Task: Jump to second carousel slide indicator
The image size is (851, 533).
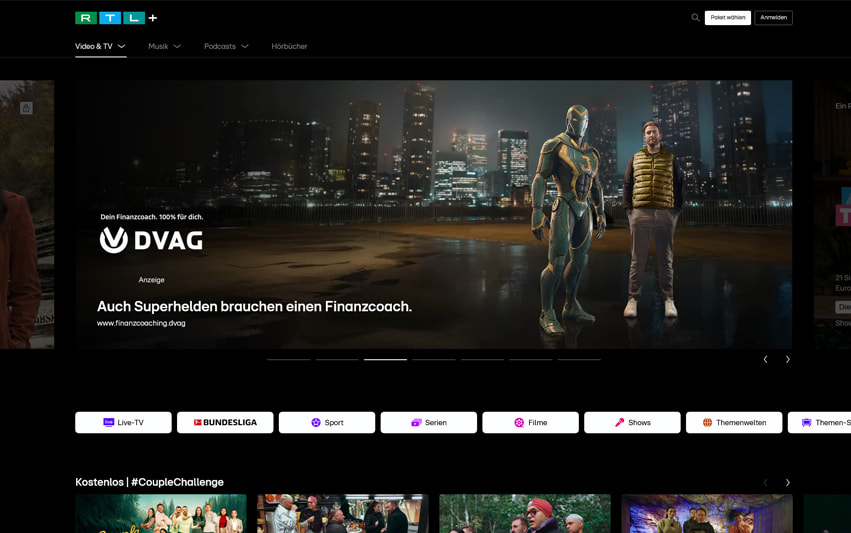Action: pyautogui.click(x=337, y=359)
